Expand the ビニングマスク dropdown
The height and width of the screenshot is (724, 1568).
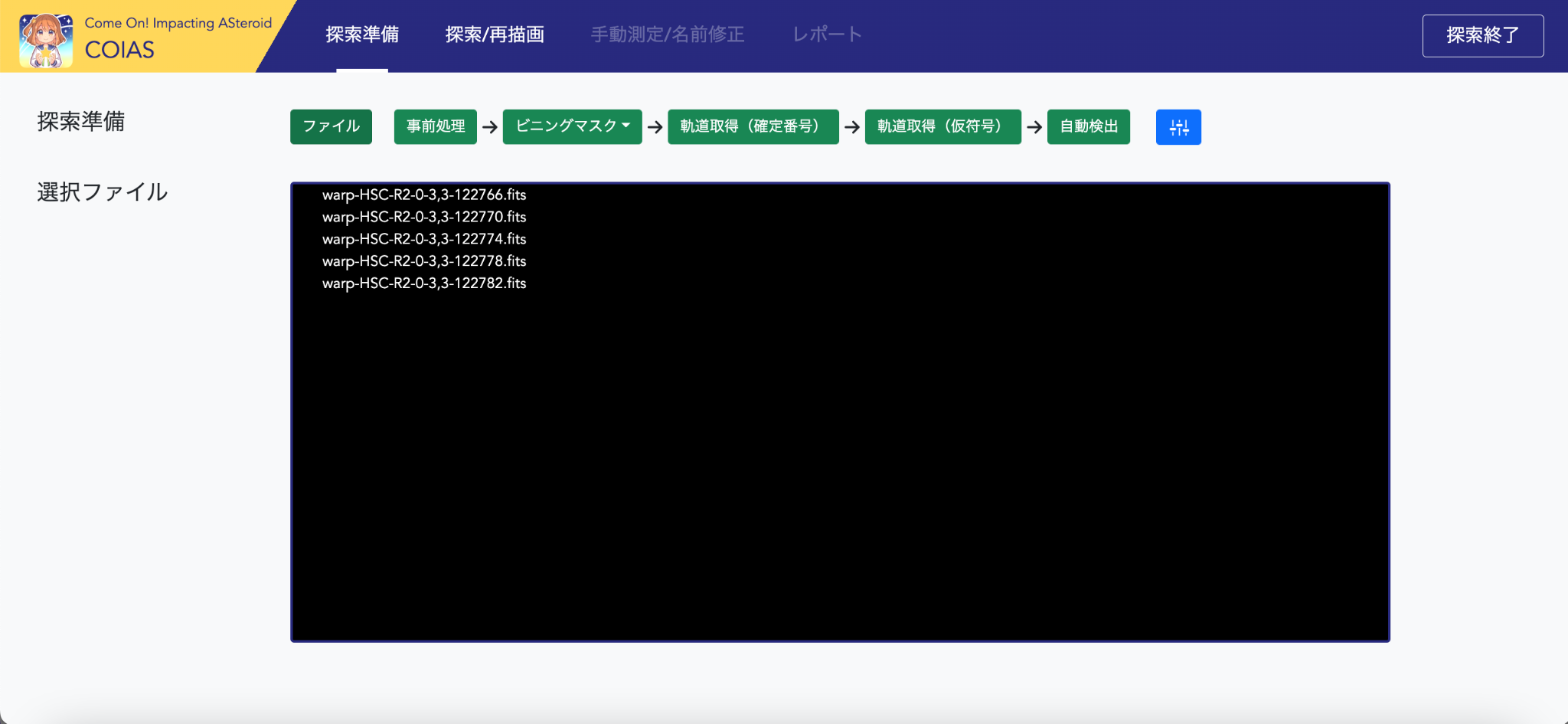click(x=572, y=126)
